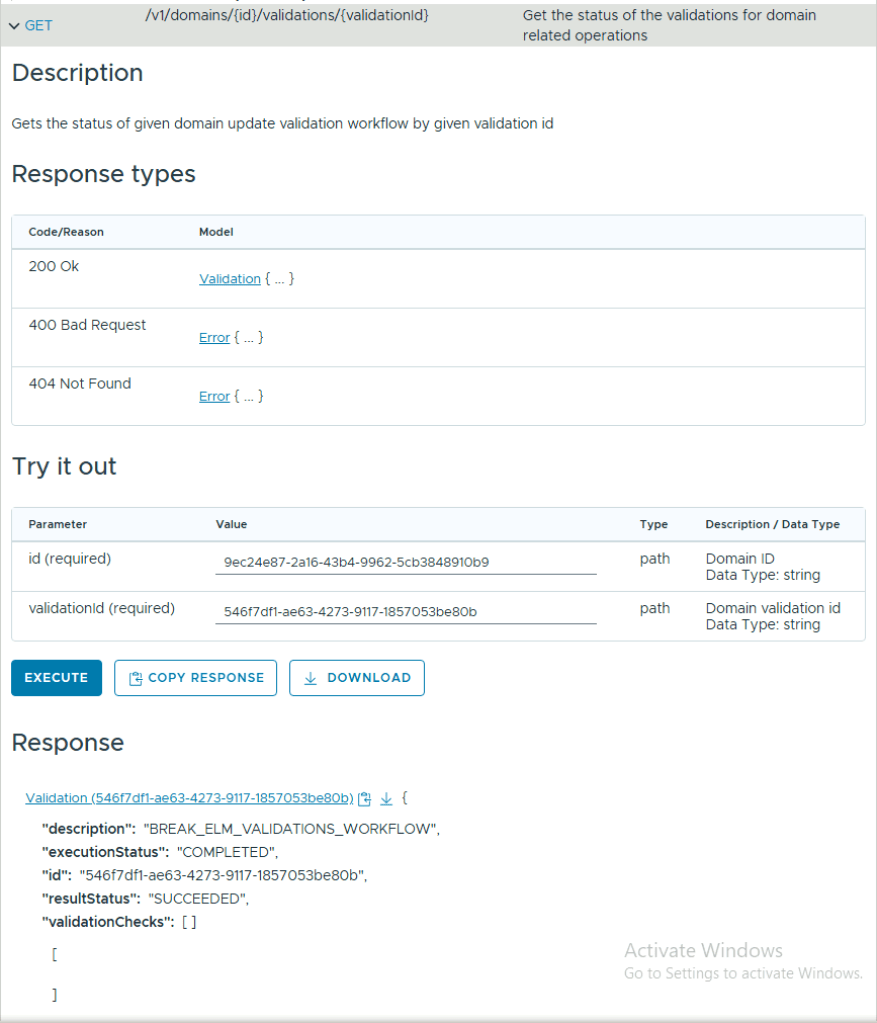
Task: Open the Error model link for 400 Bad Request
Action: coord(214,338)
